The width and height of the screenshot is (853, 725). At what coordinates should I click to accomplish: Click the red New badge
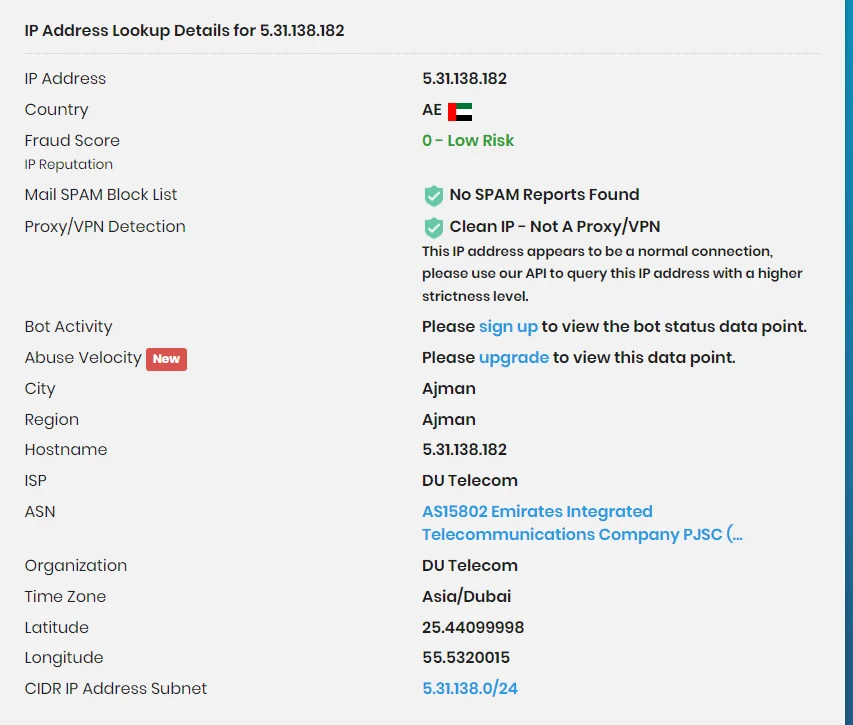point(166,358)
